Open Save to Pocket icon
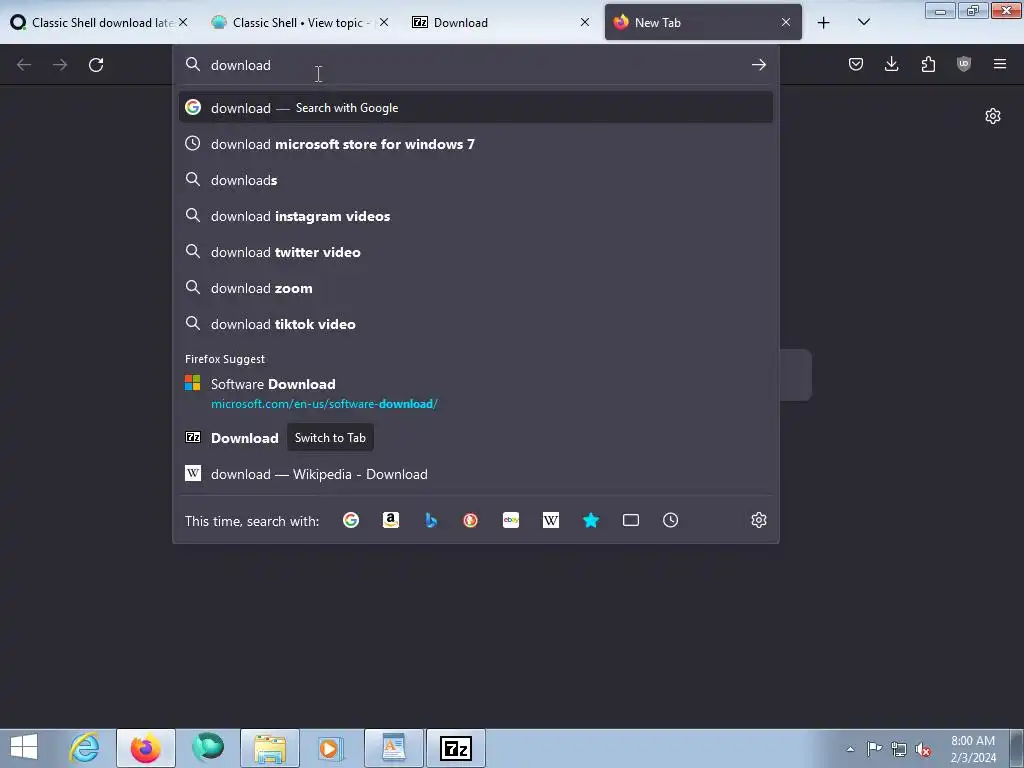The height and width of the screenshot is (768, 1024). coord(856,64)
